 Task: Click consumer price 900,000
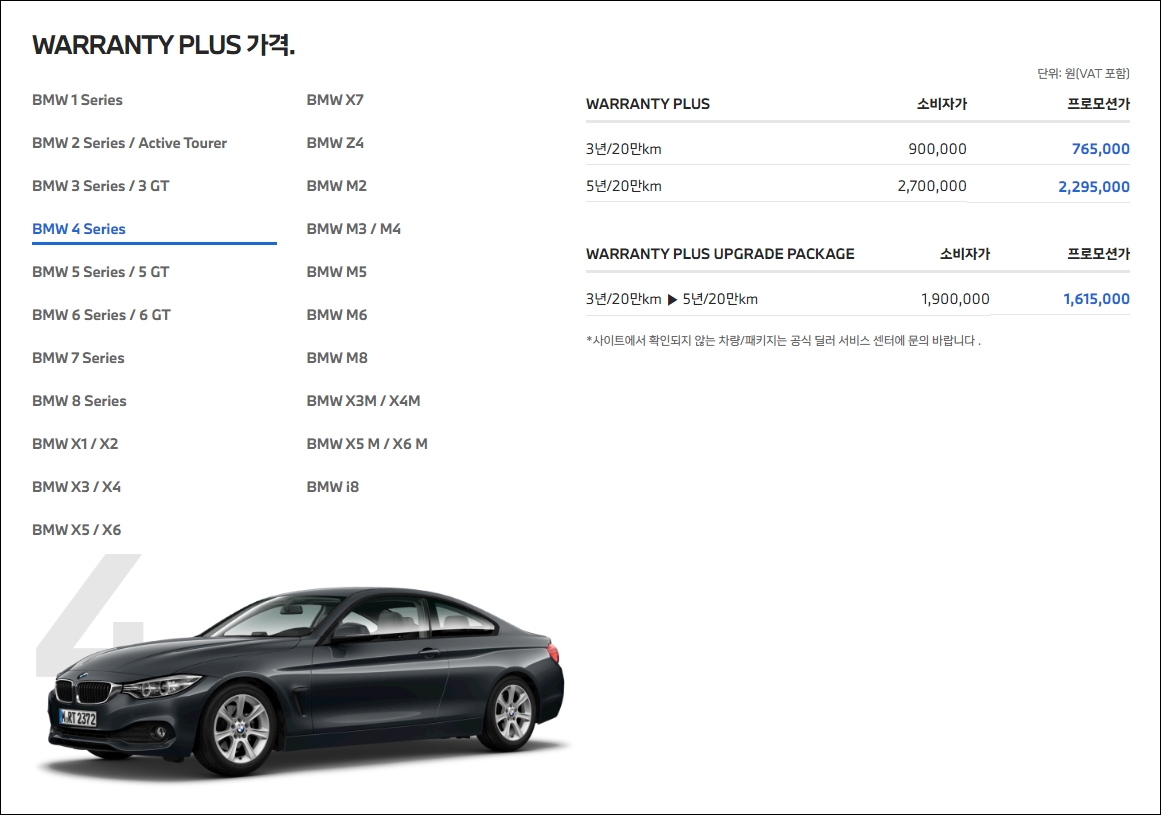[937, 149]
